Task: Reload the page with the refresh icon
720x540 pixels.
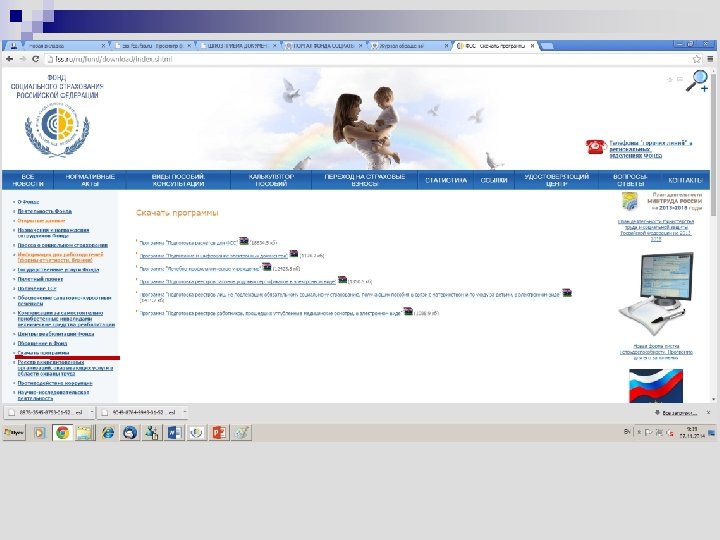Action: point(35,59)
